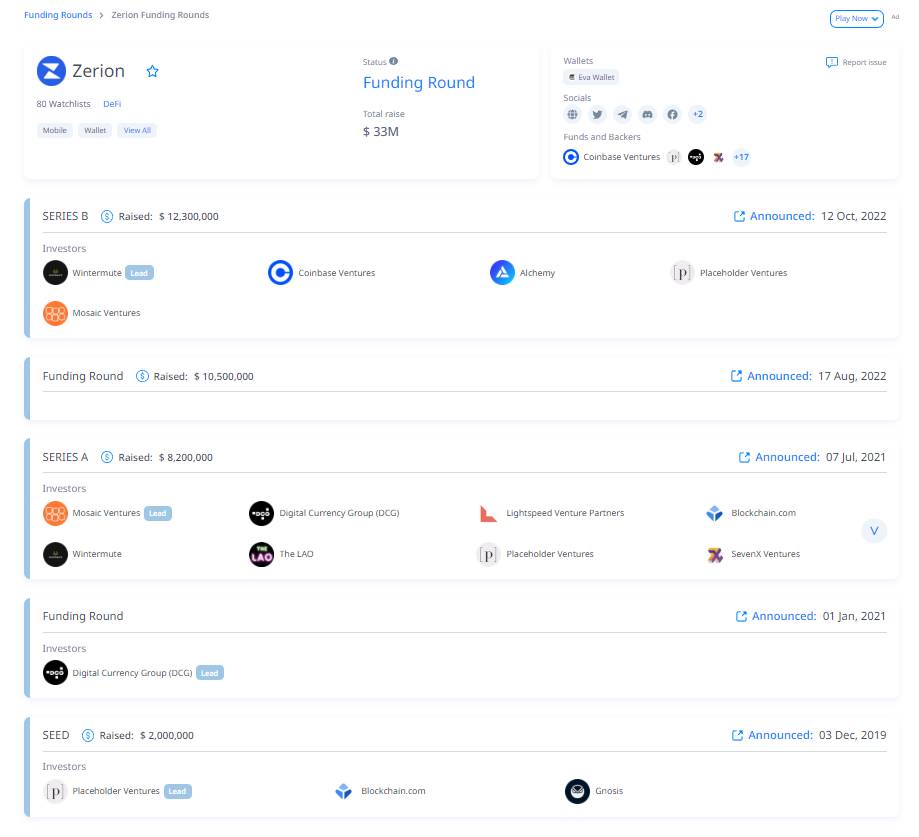Click the Coinbase Ventures logo under Funds and Backers
919x837 pixels.
pos(570,156)
